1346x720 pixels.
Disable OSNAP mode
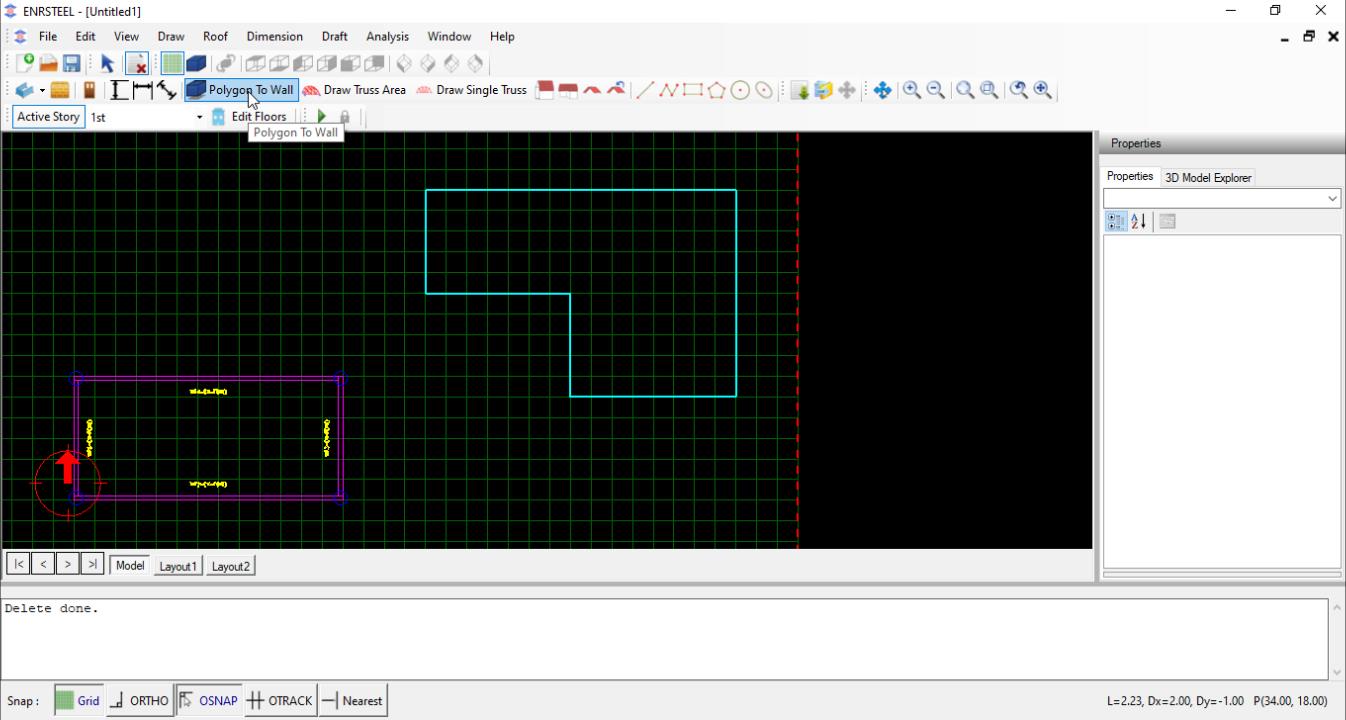[209, 701]
